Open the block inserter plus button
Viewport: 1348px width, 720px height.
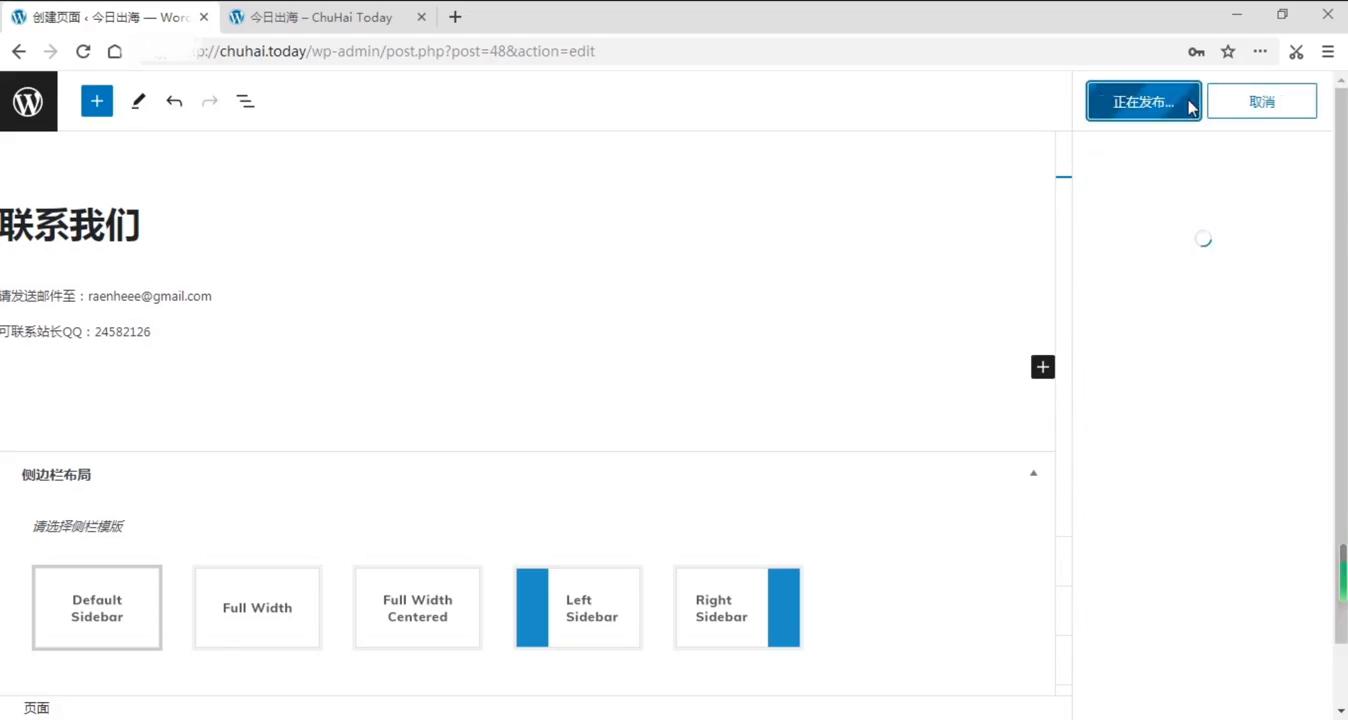(97, 101)
